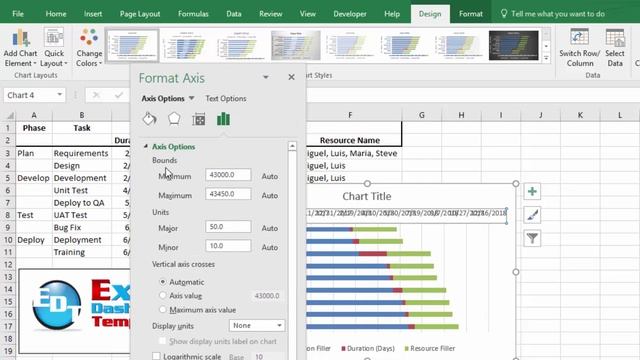
Task: Click the Chart Title text
Action: tap(367, 196)
